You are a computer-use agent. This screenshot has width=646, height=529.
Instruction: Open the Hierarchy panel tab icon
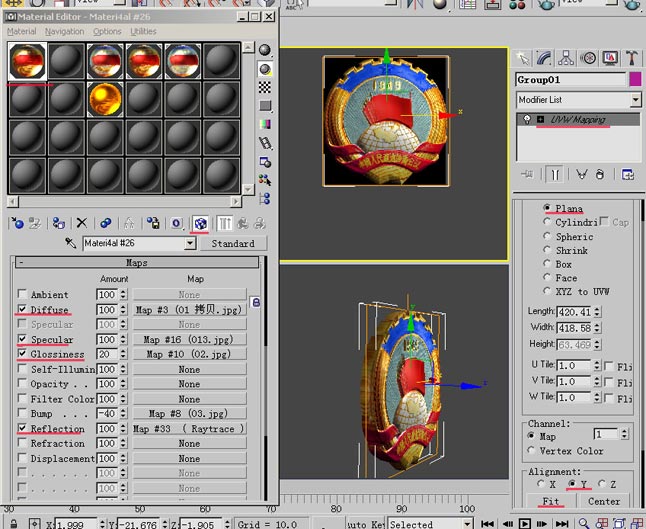pos(566,59)
